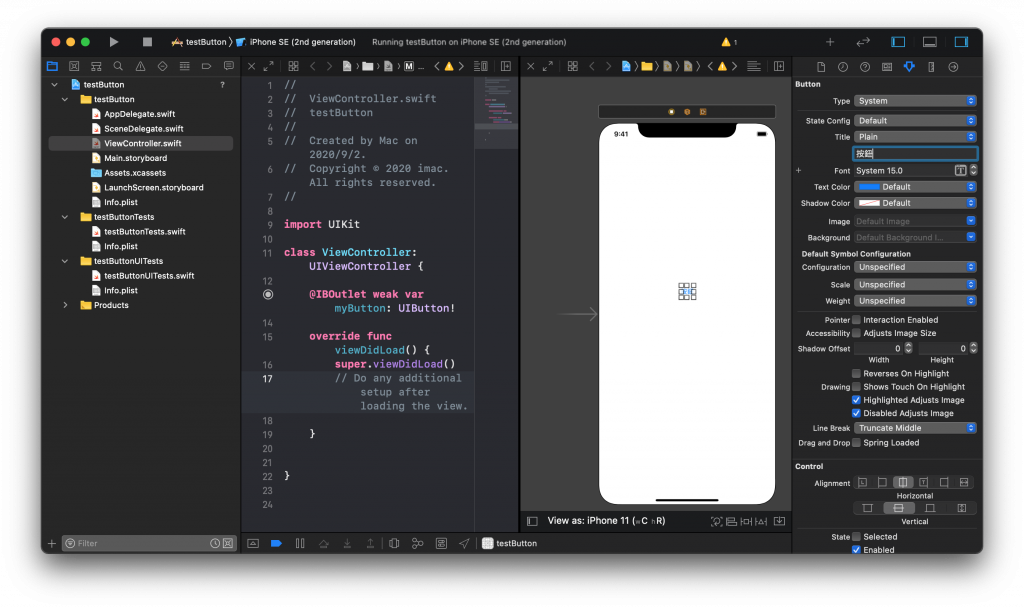Open the Breakpoint navigator tag icon
Image resolution: width=1024 pixels, height=608 pixels.
coord(206,66)
